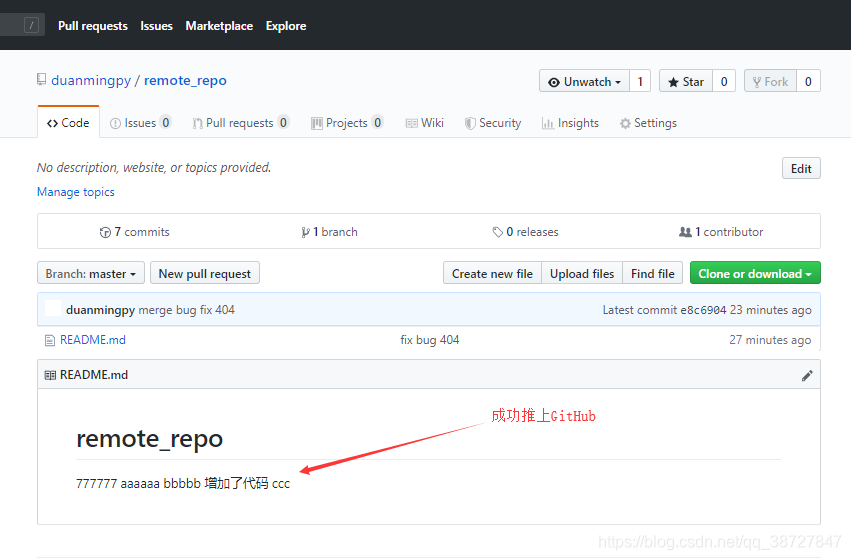Viewport: 851px width, 560px height.
Task: Open Pull requests in the top navigation
Action: tap(93, 26)
